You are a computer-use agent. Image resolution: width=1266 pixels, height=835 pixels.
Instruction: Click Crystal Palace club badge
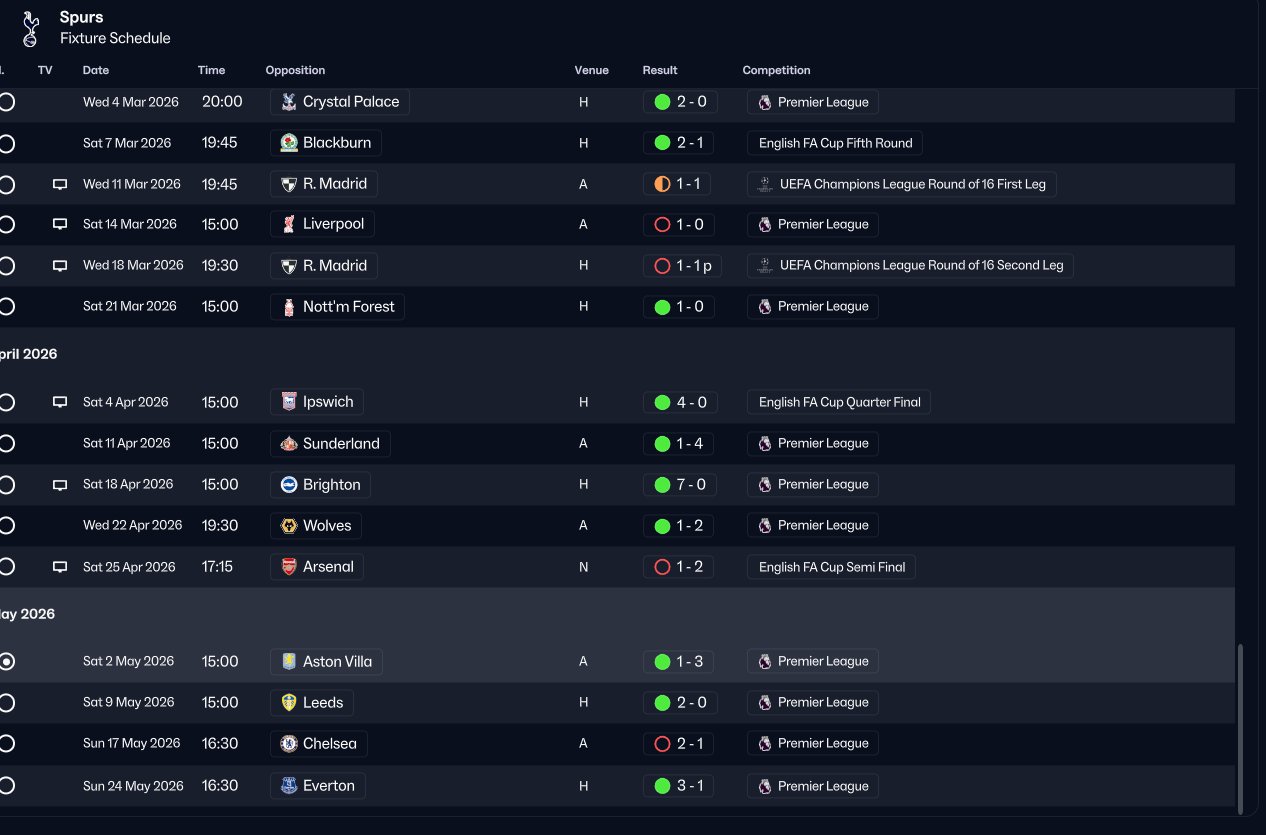[289, 102]
